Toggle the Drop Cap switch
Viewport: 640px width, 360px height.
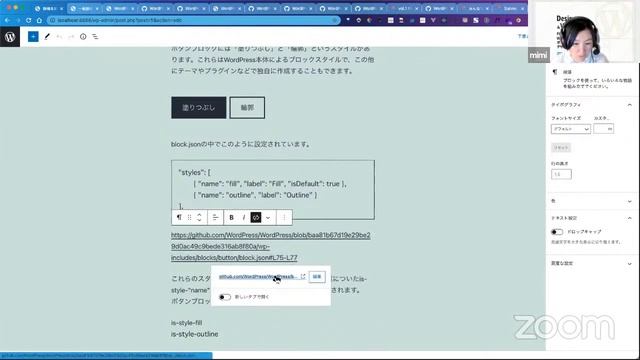557,232
